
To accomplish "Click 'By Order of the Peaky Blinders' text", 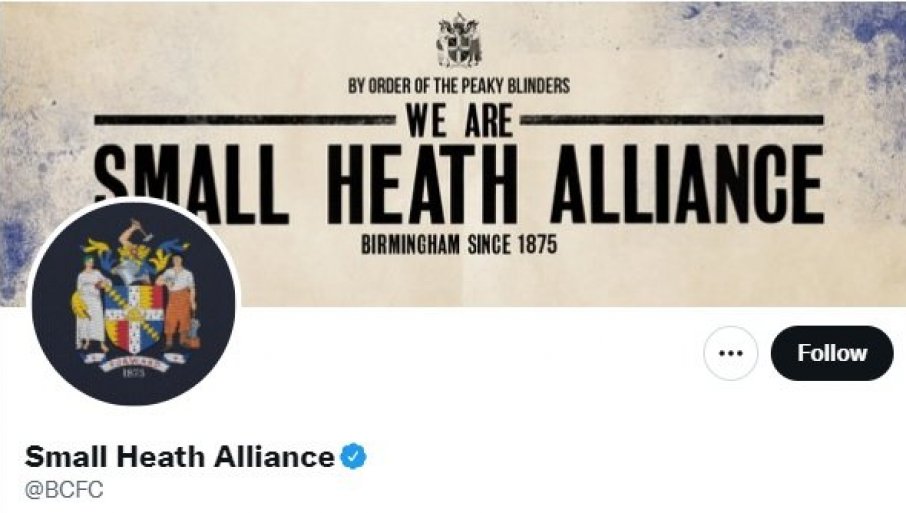I will [x=459, y=86].
